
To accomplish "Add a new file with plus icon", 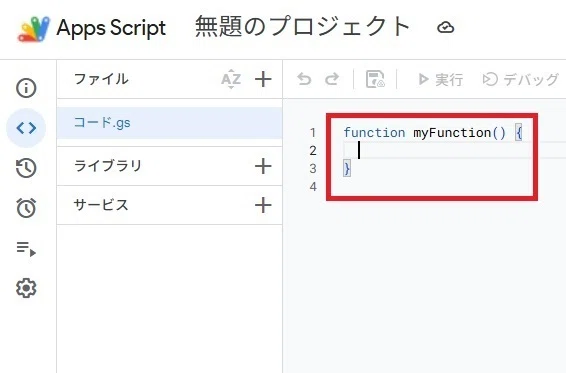I will coord(263,79).
